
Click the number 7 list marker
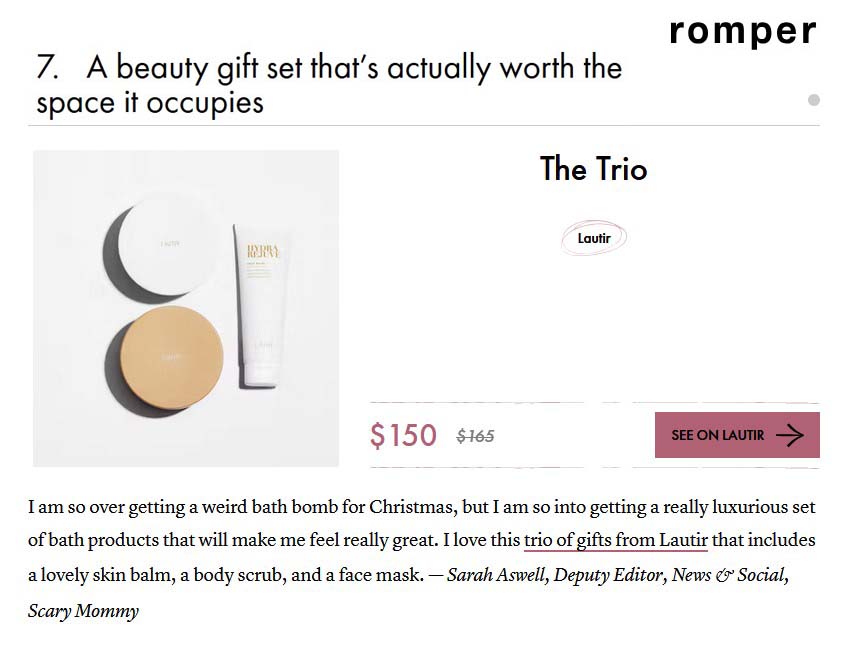(48, 67)
